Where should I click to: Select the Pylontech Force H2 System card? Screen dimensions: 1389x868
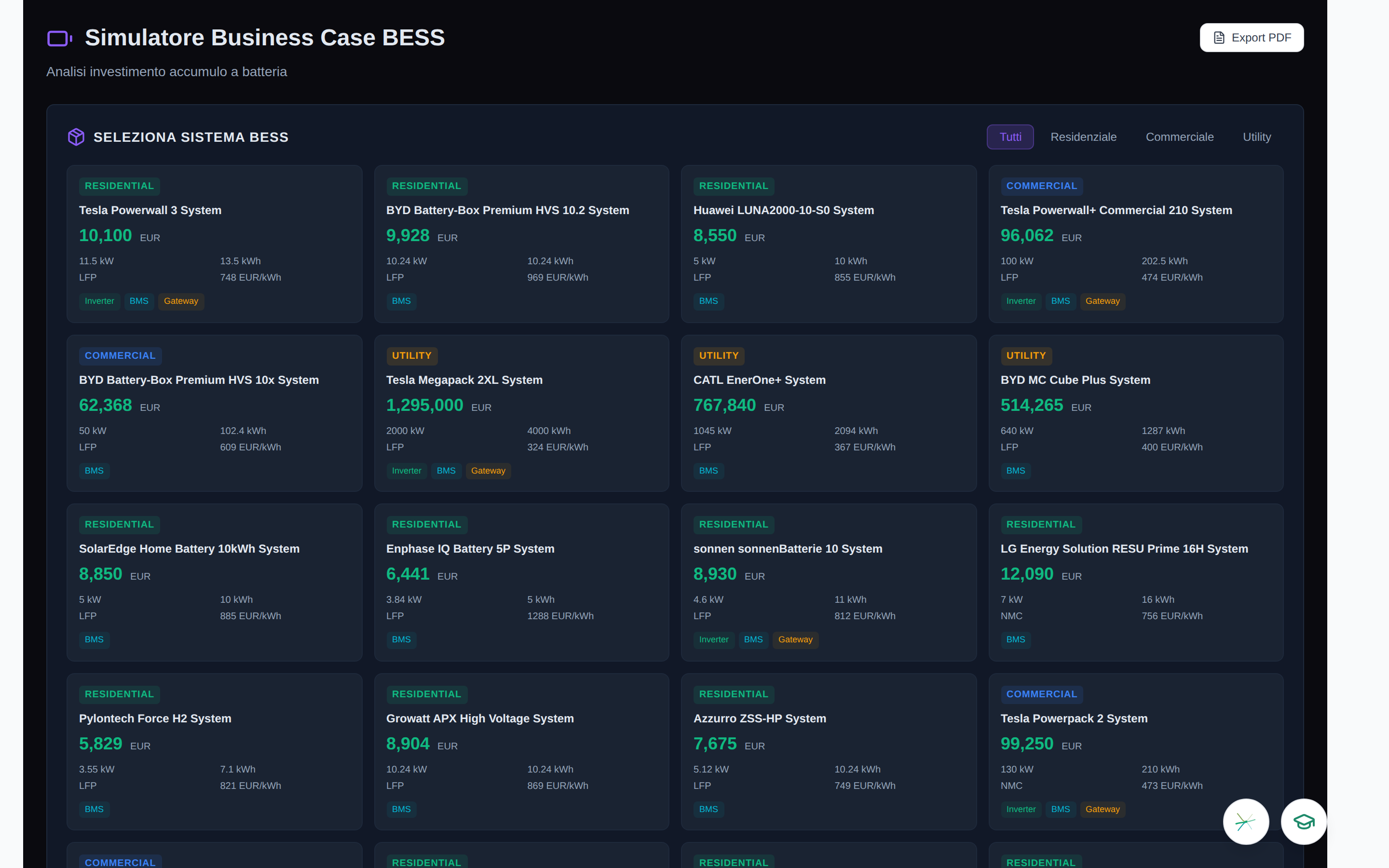click(x=214, y=751)
